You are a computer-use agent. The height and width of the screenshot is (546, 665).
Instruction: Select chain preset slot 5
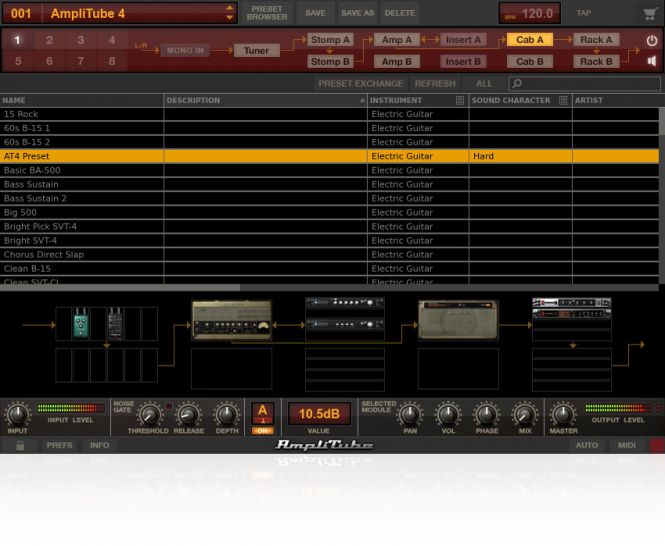[18, 62]
